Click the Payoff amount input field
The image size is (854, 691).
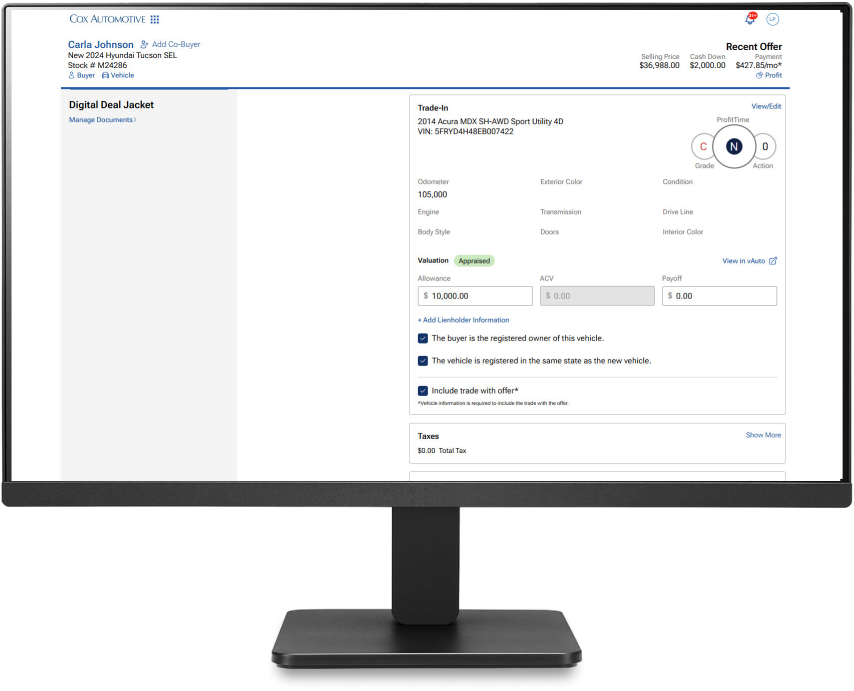[x=719, y=296]
